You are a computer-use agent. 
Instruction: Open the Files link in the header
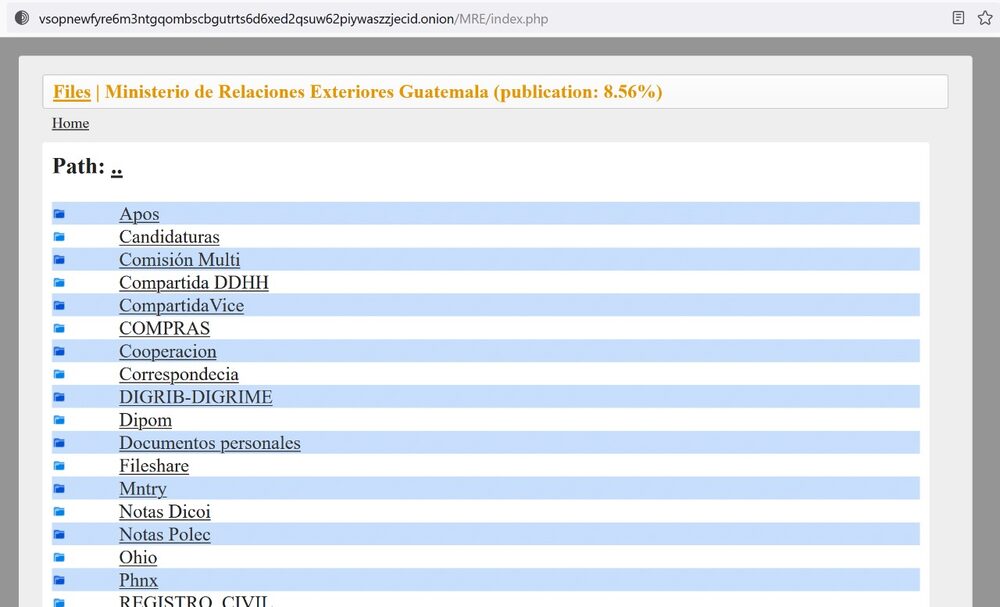72,92
